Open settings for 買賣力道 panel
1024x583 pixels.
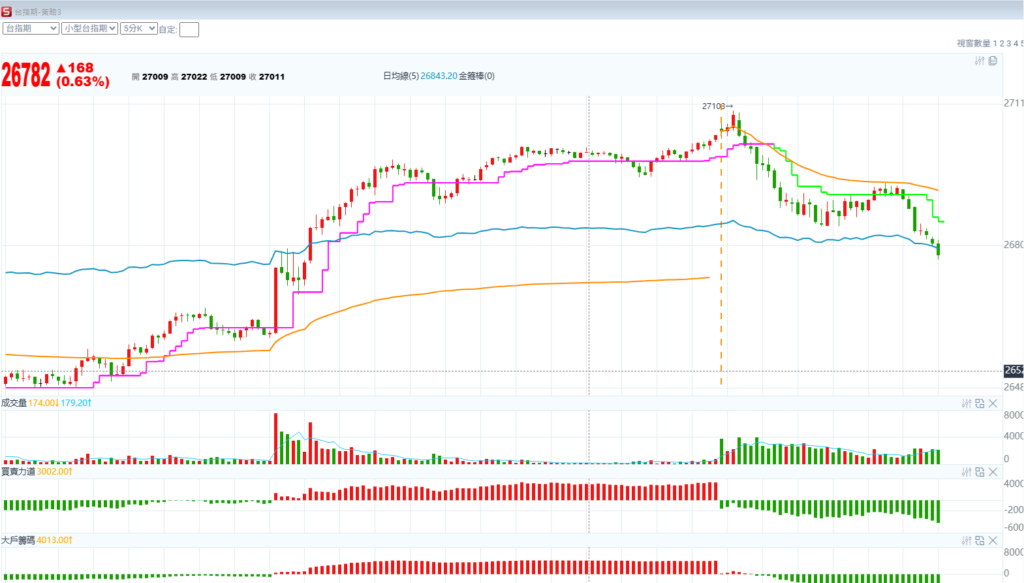[966, 471]
